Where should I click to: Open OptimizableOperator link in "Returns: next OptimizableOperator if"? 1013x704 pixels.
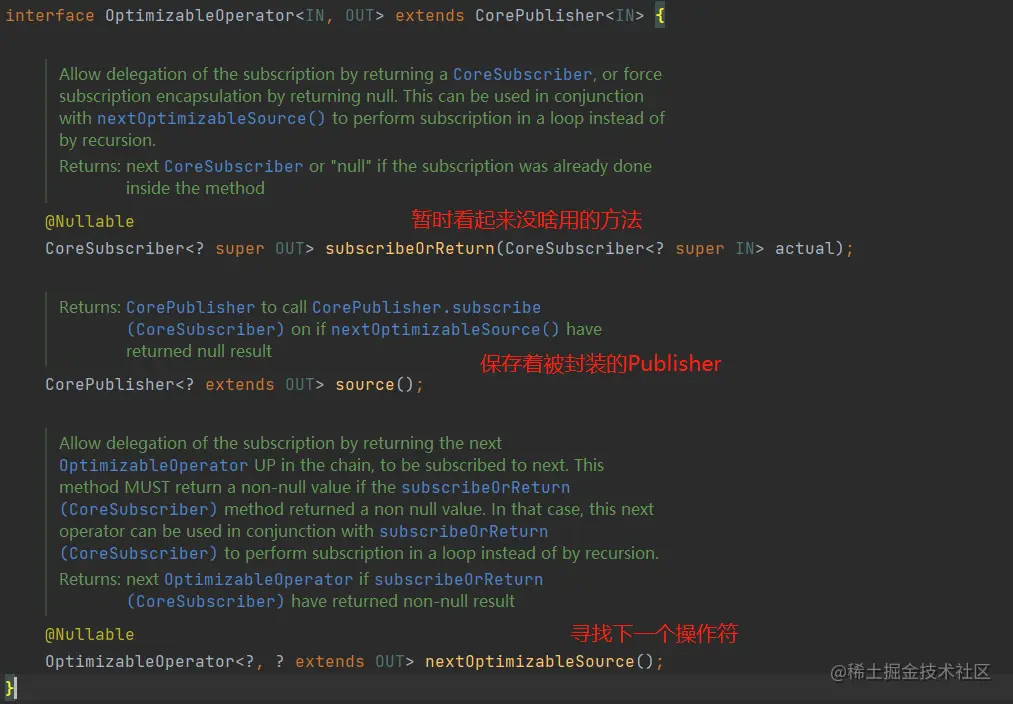point(258,579)
